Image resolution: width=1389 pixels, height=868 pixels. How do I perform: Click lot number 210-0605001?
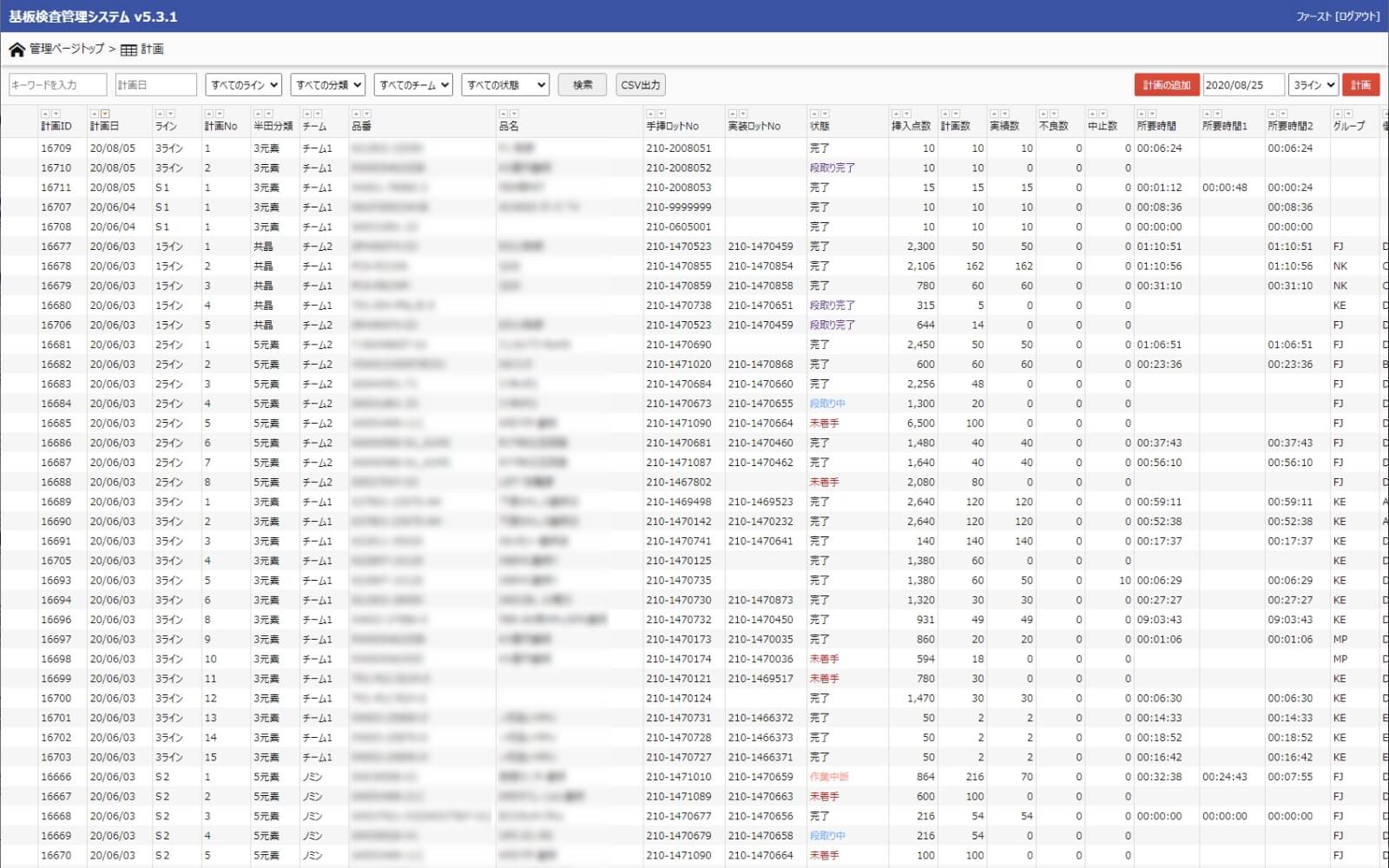(678, 227)
